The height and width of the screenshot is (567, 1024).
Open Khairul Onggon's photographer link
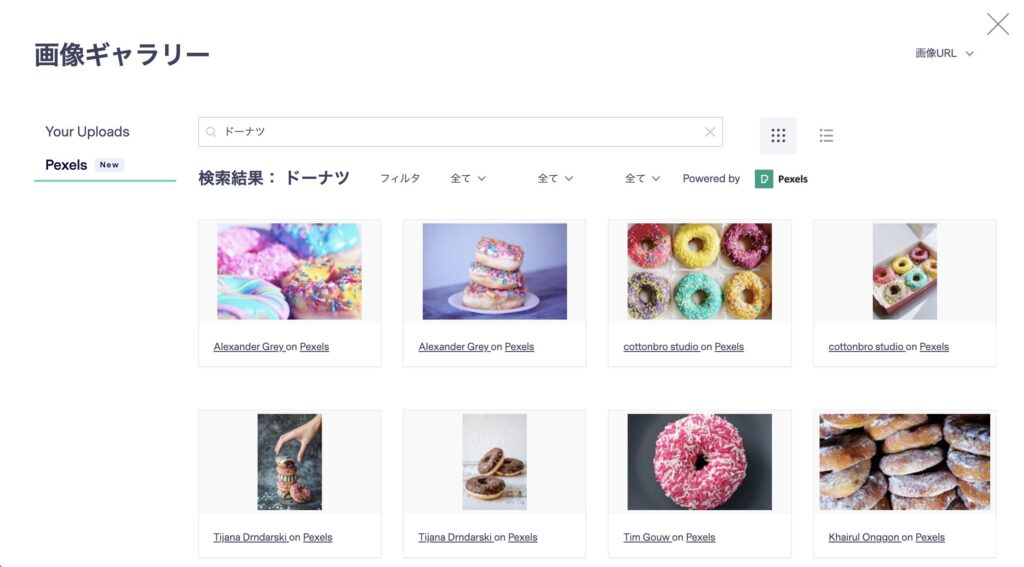pyautogui.click(x=864, y=537)
